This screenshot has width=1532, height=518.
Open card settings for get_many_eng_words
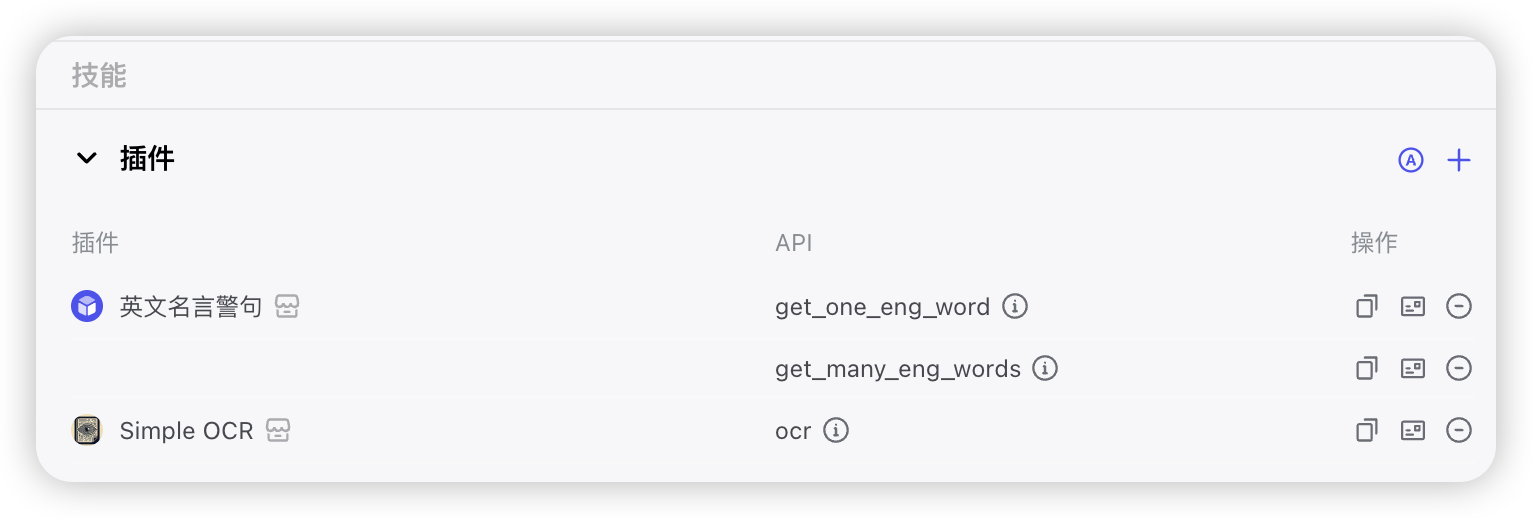pos(1413,368)
